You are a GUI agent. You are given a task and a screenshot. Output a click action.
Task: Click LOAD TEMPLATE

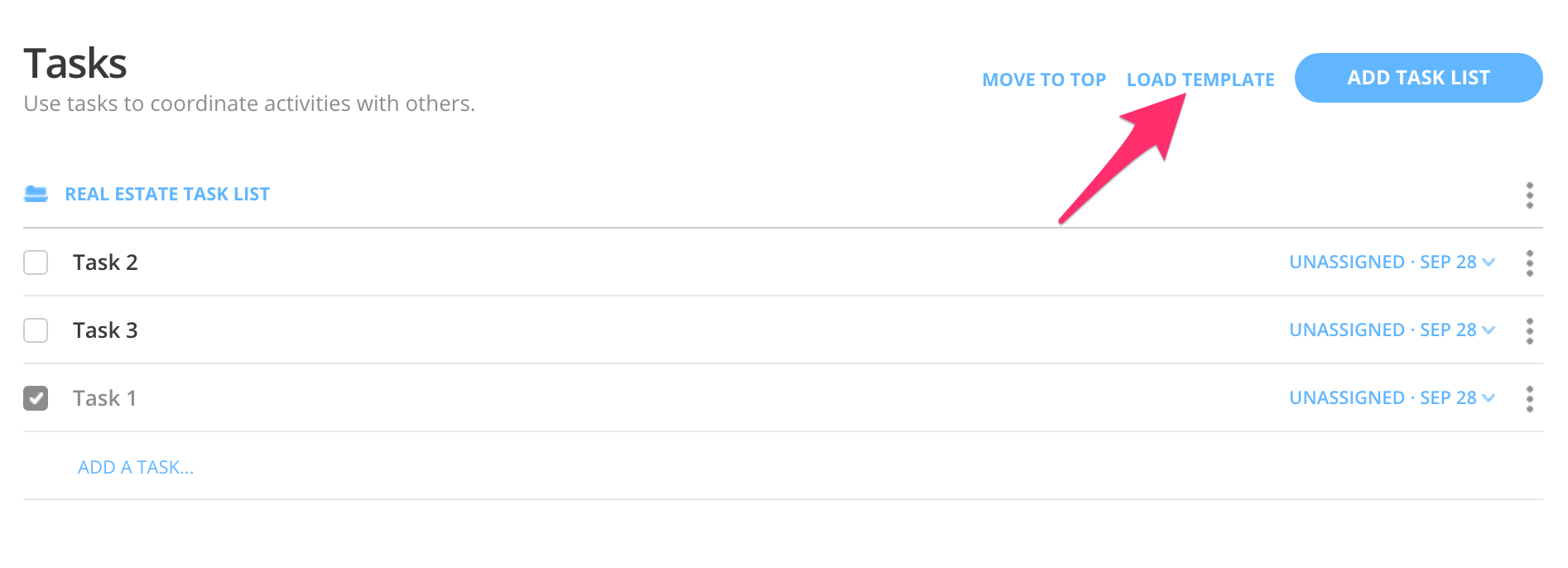1200,79
